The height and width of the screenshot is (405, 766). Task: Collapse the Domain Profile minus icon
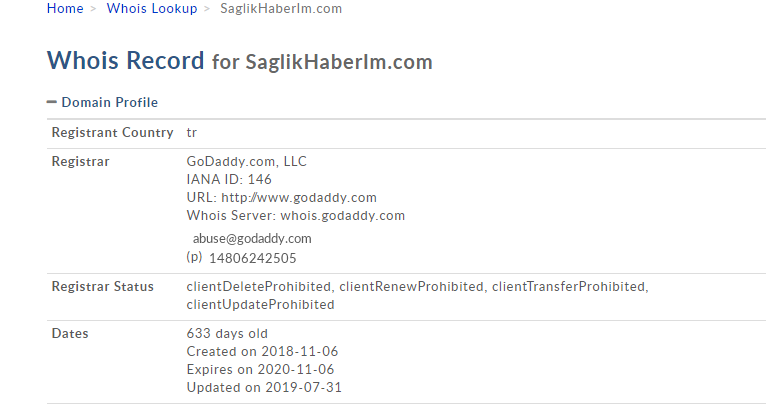coord(51,102)
